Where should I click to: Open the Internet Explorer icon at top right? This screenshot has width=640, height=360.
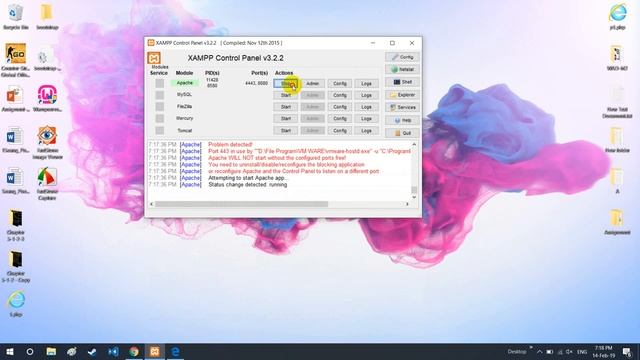(618, 17)
